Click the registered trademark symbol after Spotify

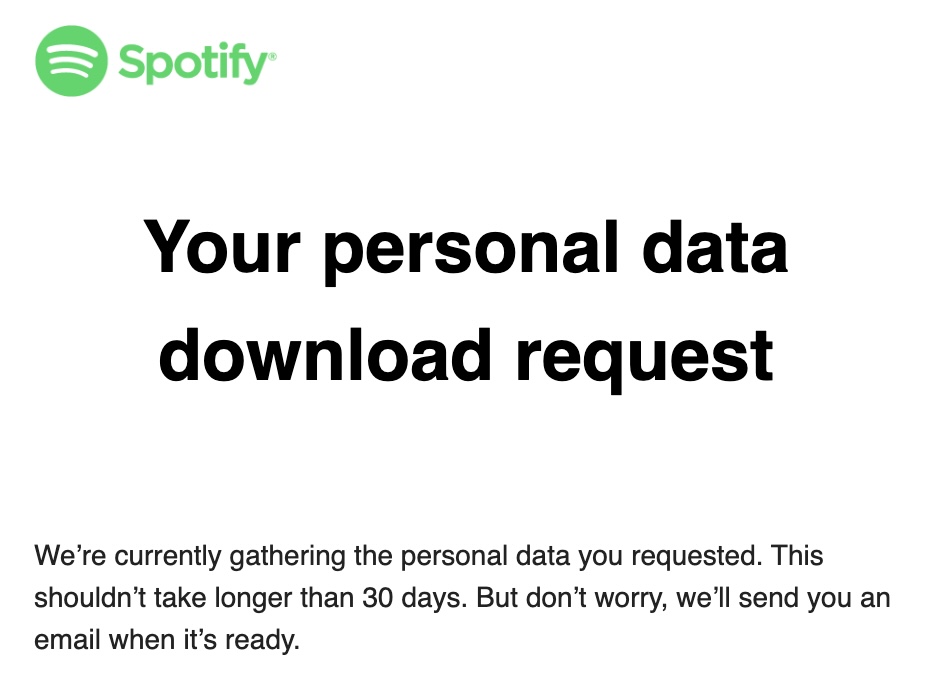tap(273, 56)
